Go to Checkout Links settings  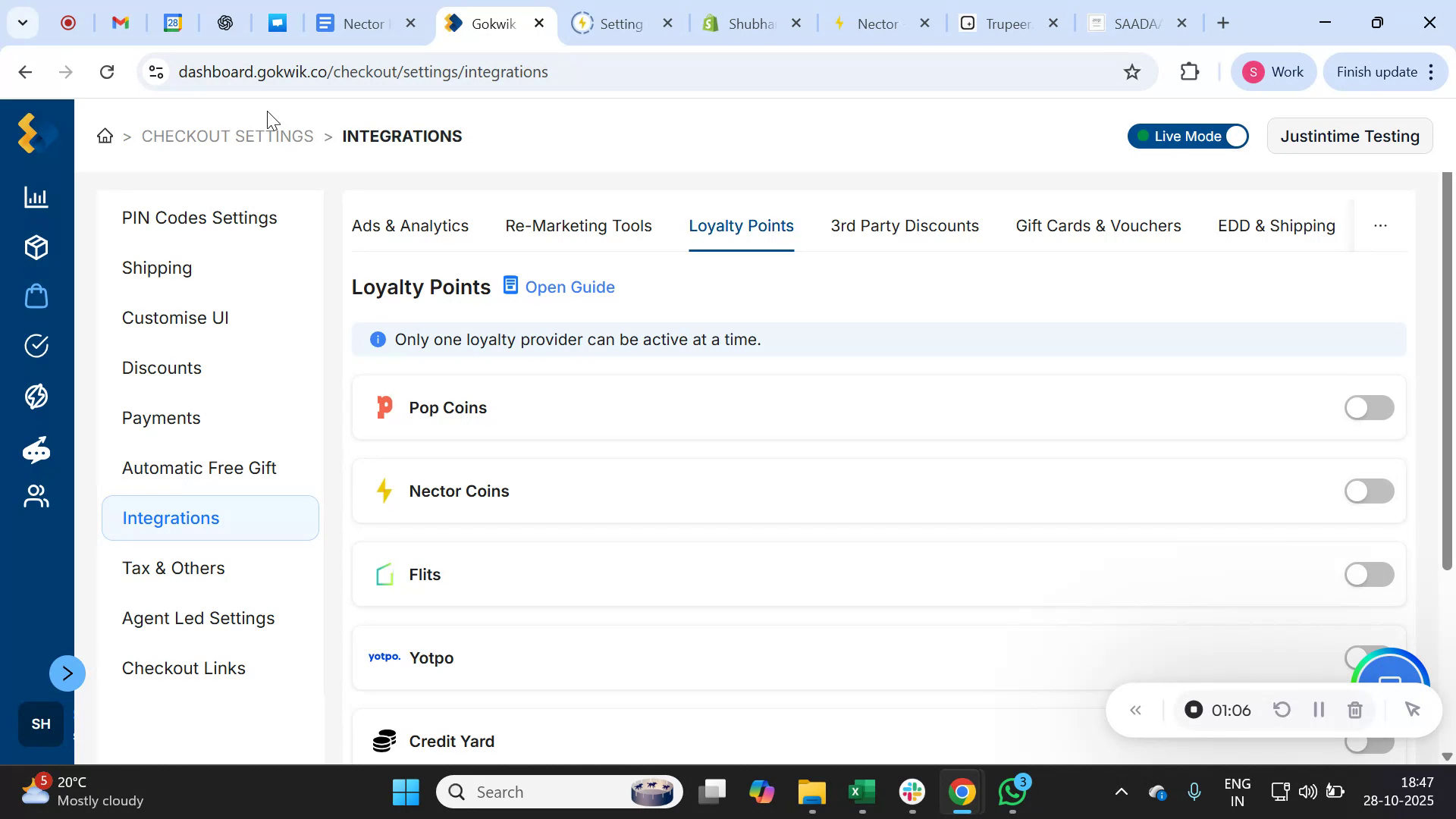(x=184, y=668)
